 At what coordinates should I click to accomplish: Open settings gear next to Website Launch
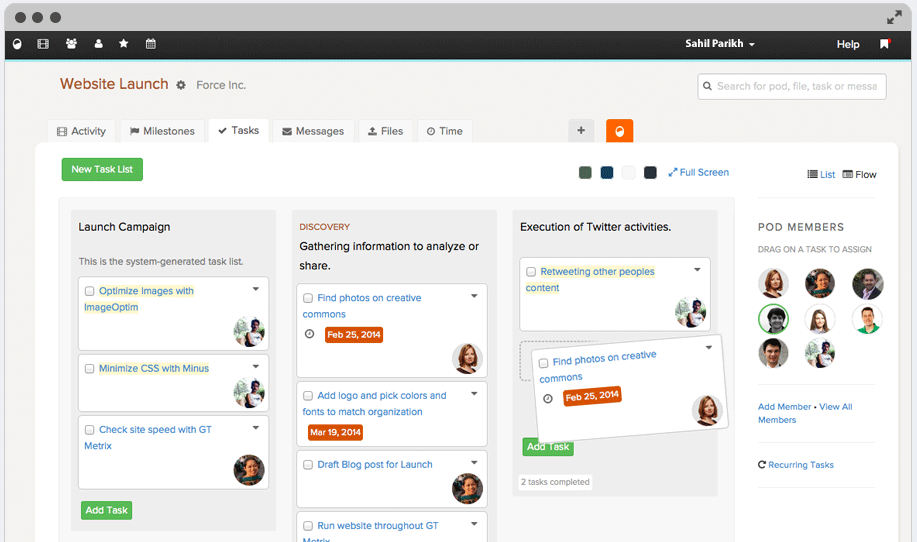click(x=181, y=86)
